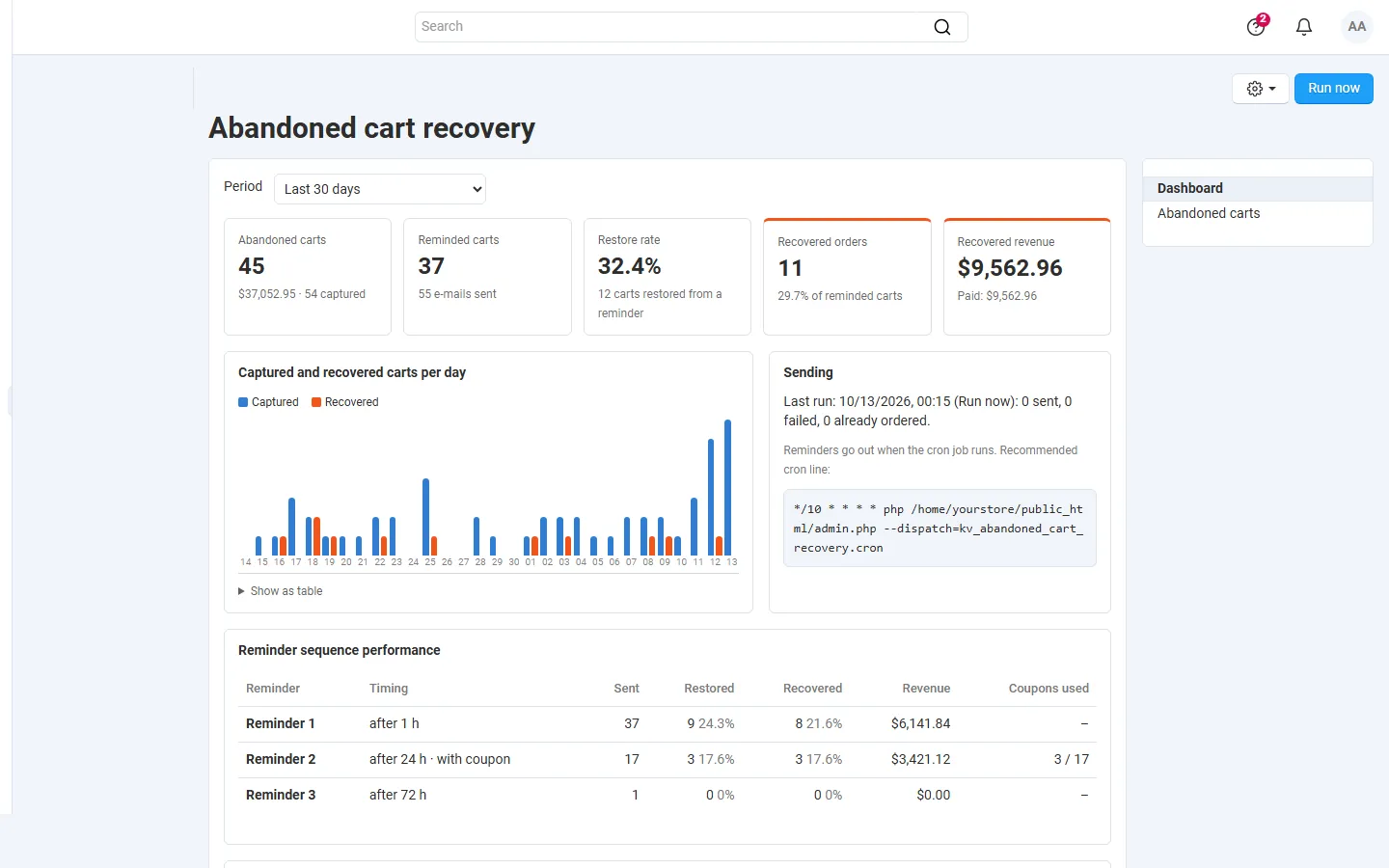This screenshot has width=1389, height=868.
Task: Click '29.7% of reminded carts' text
Action: click(840, 296)
